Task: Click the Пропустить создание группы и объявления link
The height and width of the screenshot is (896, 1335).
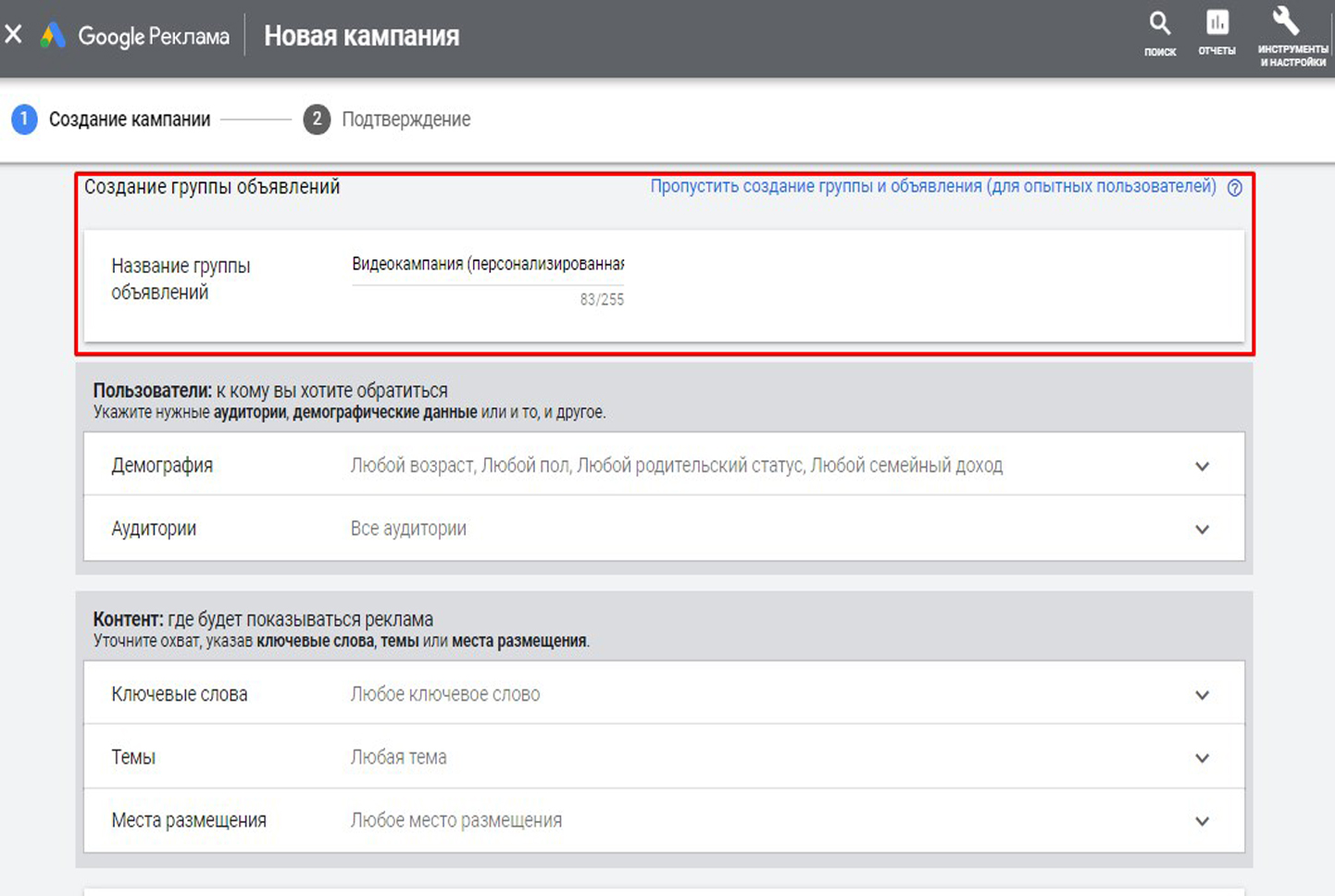Action: tap(932, 186)
